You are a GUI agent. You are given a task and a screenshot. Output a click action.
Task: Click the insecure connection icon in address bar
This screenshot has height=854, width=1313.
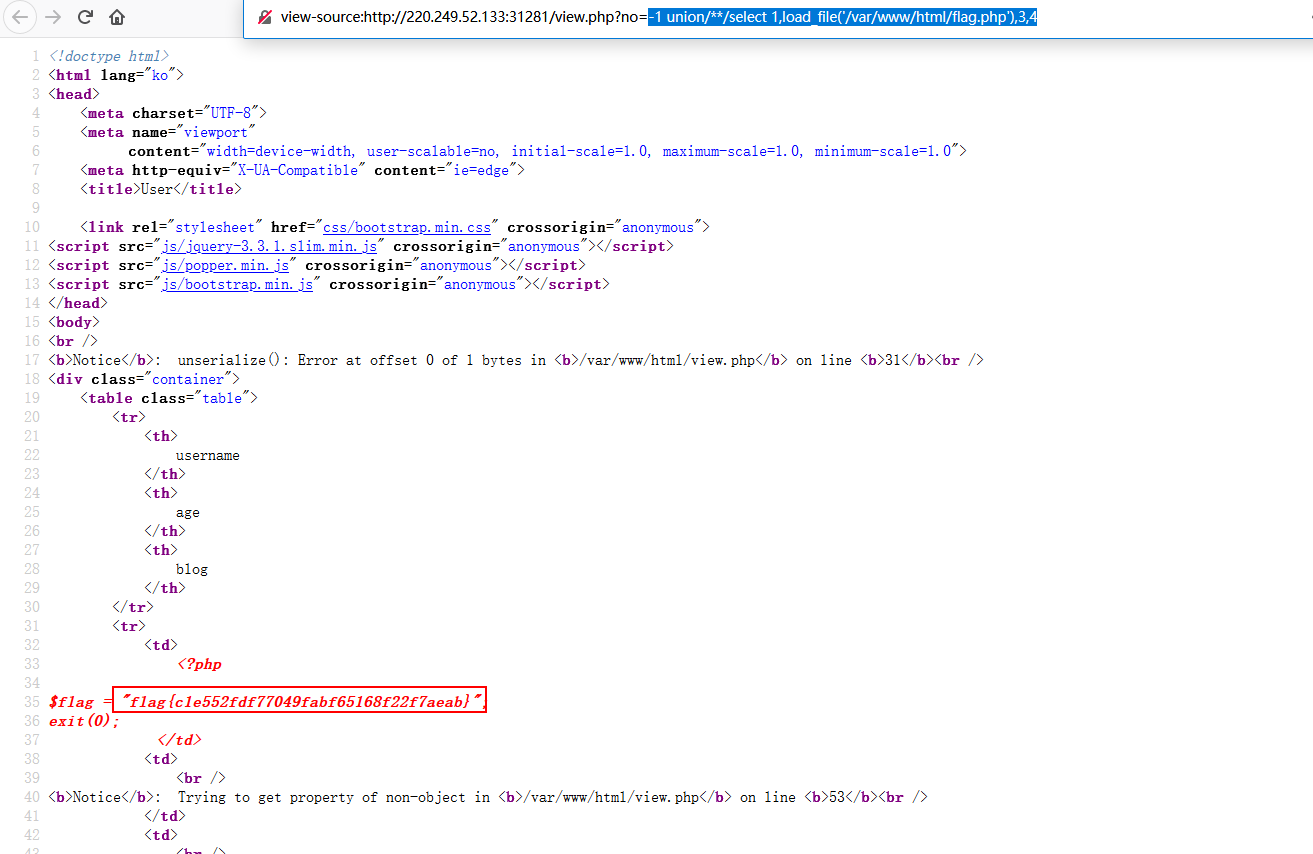(x=264, y=17)
